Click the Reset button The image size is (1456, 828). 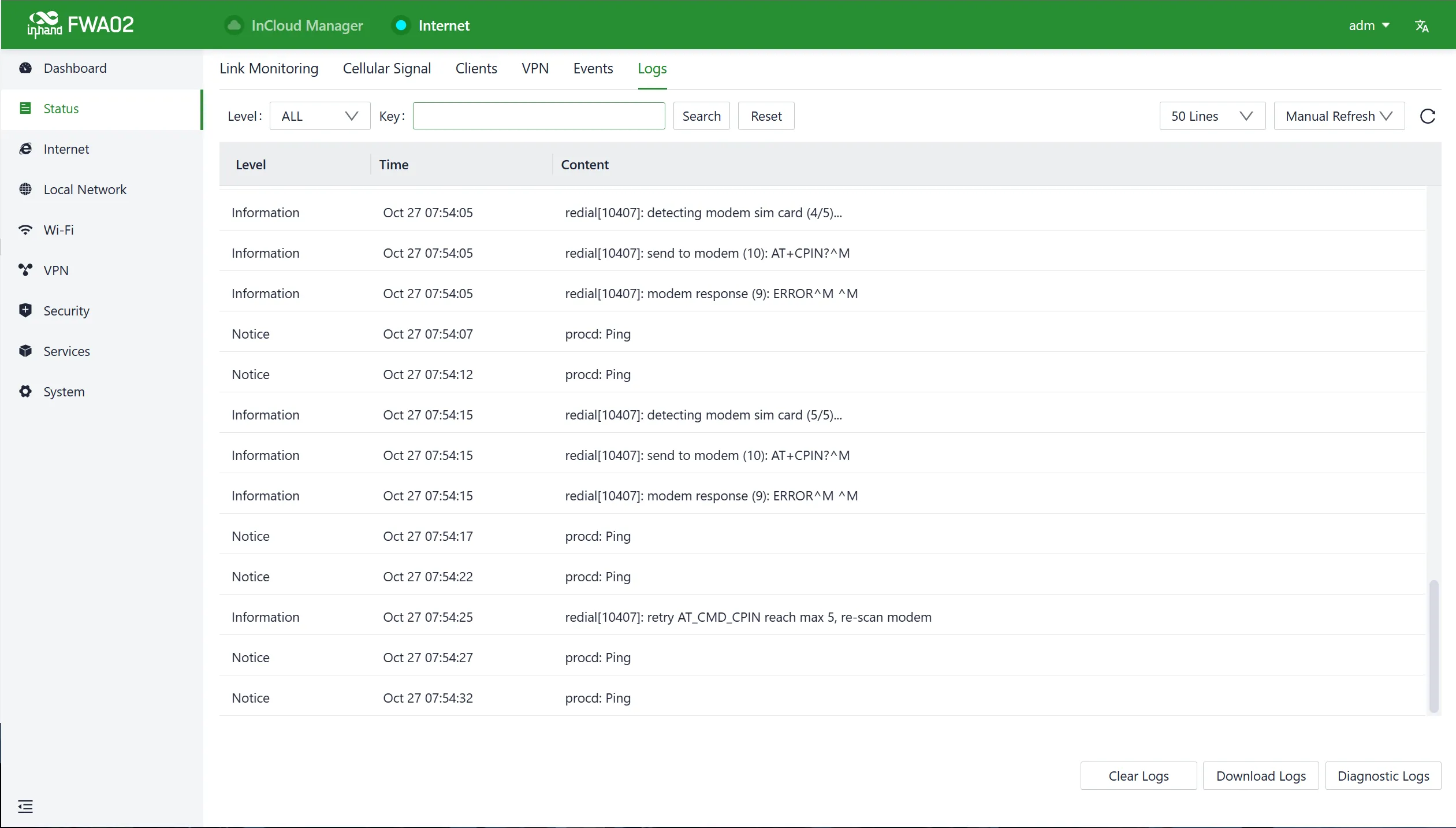coord(766,116)
